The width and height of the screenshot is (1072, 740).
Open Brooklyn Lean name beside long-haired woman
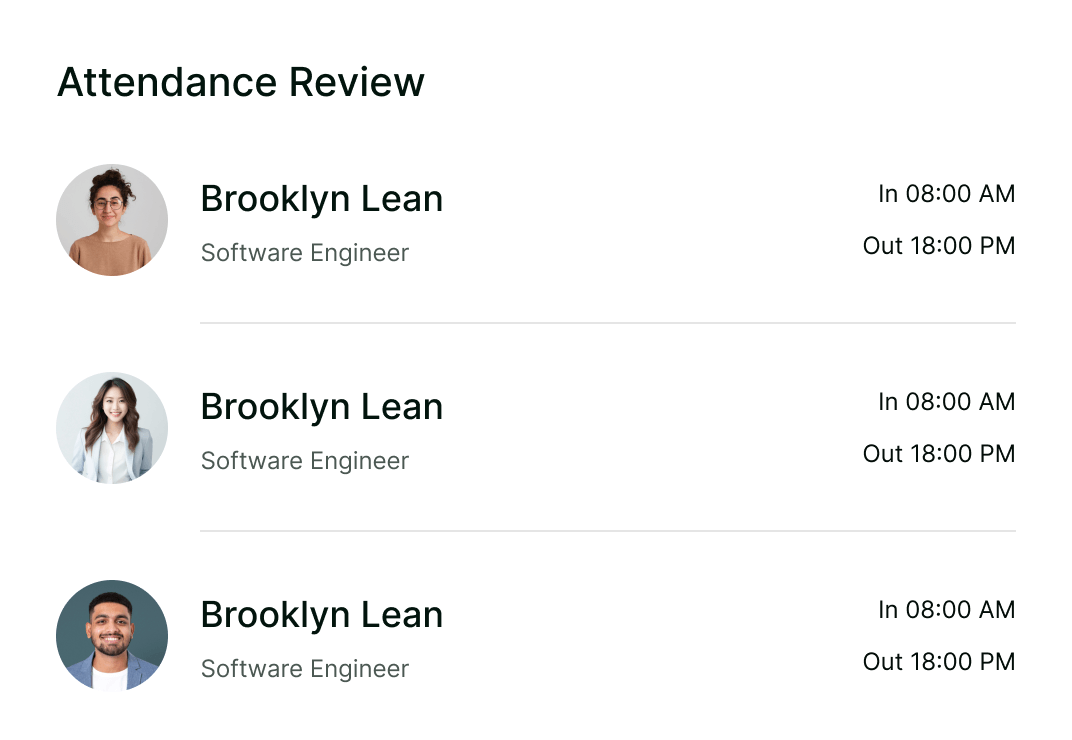tap(321, 407)
